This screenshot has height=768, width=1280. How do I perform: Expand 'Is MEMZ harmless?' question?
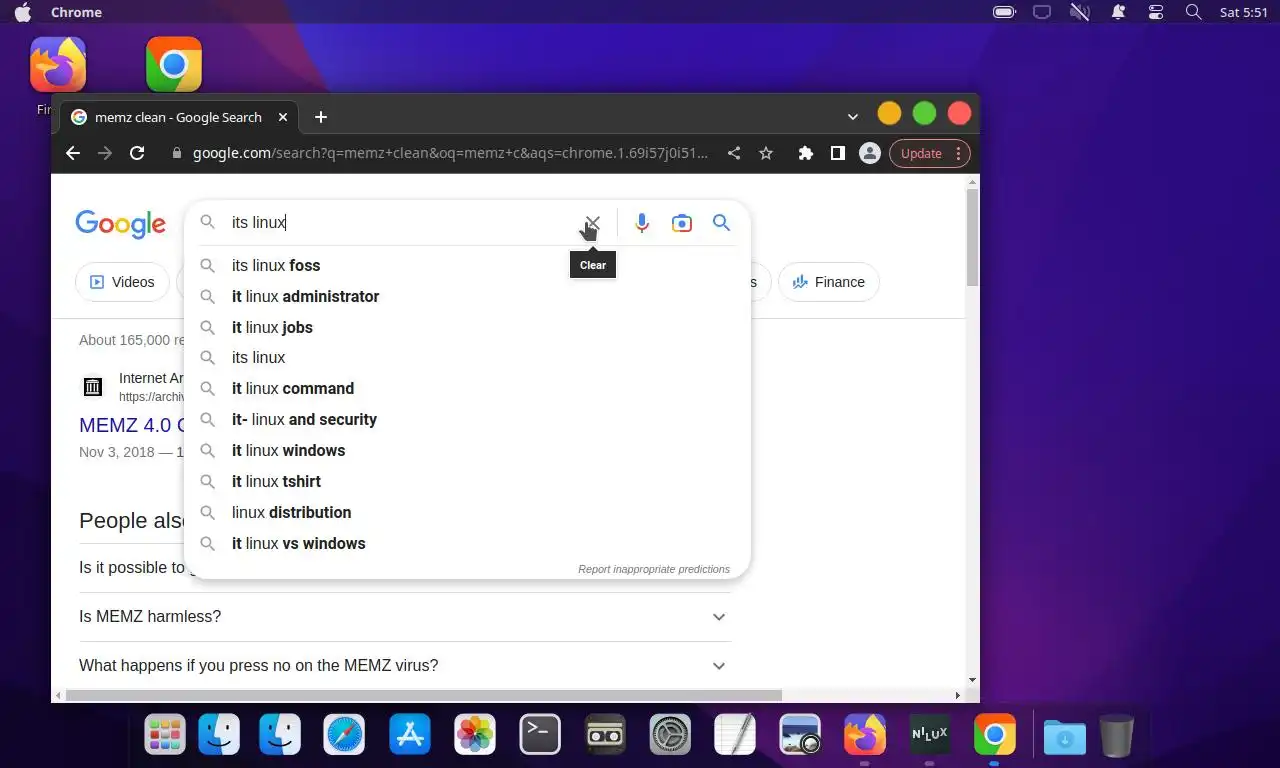(405, 617)
